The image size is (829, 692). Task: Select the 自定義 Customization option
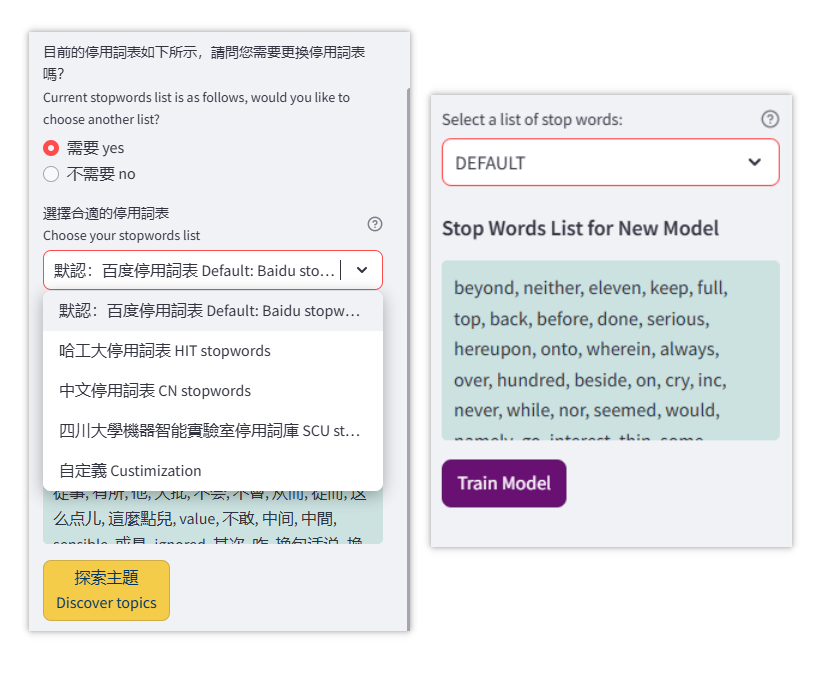pos(130,468)
